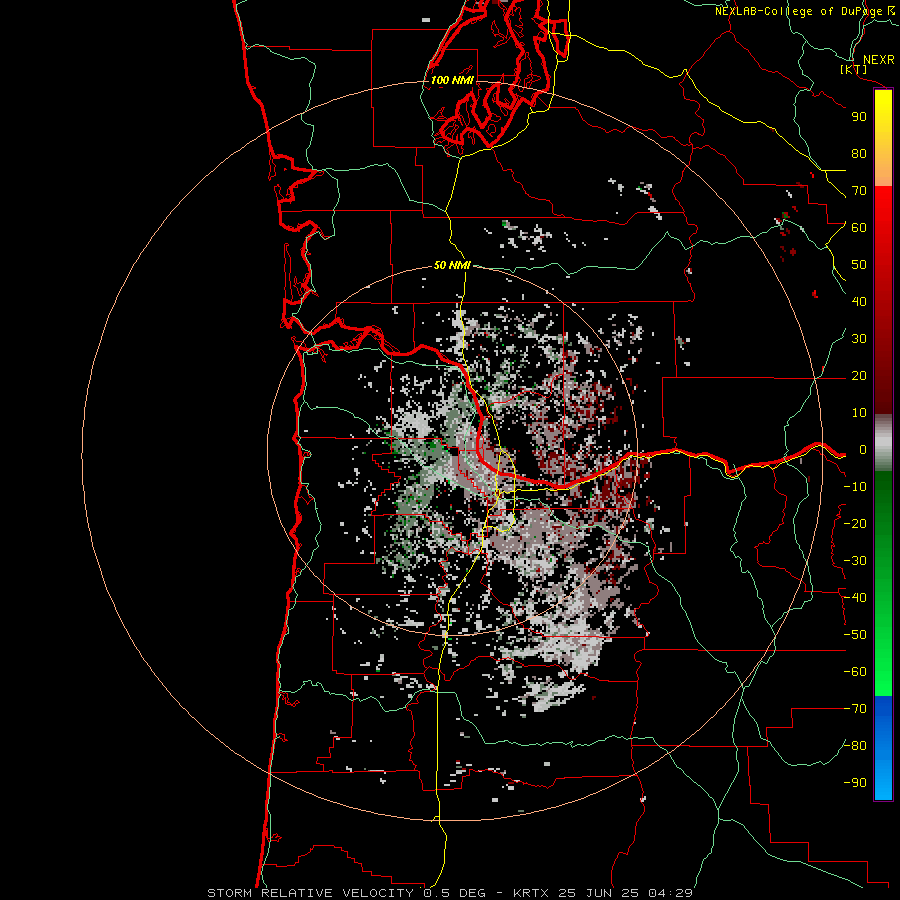900x900 pixels.
Task: Click the "NEXR" label at top right
Action: click(x=879, y=59)
